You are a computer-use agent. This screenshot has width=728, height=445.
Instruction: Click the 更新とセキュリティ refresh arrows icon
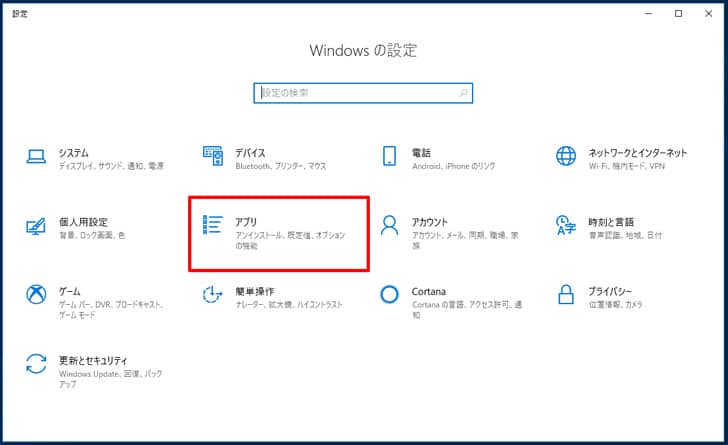click(x=36, y=363)
